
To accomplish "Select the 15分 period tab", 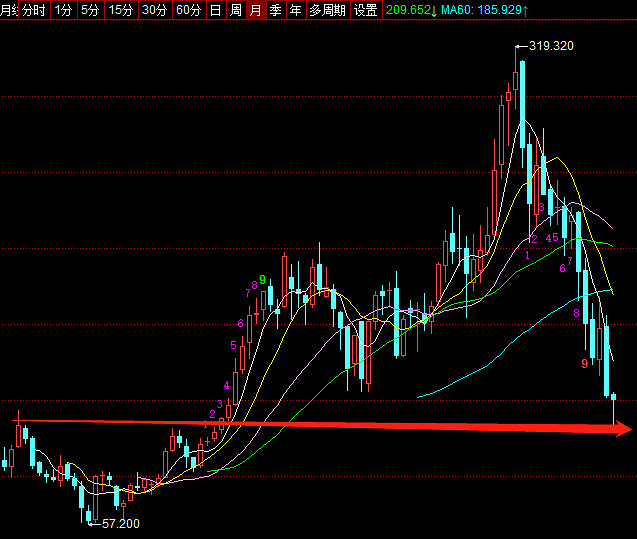I will pyautogui.click(x=121, y=10).
